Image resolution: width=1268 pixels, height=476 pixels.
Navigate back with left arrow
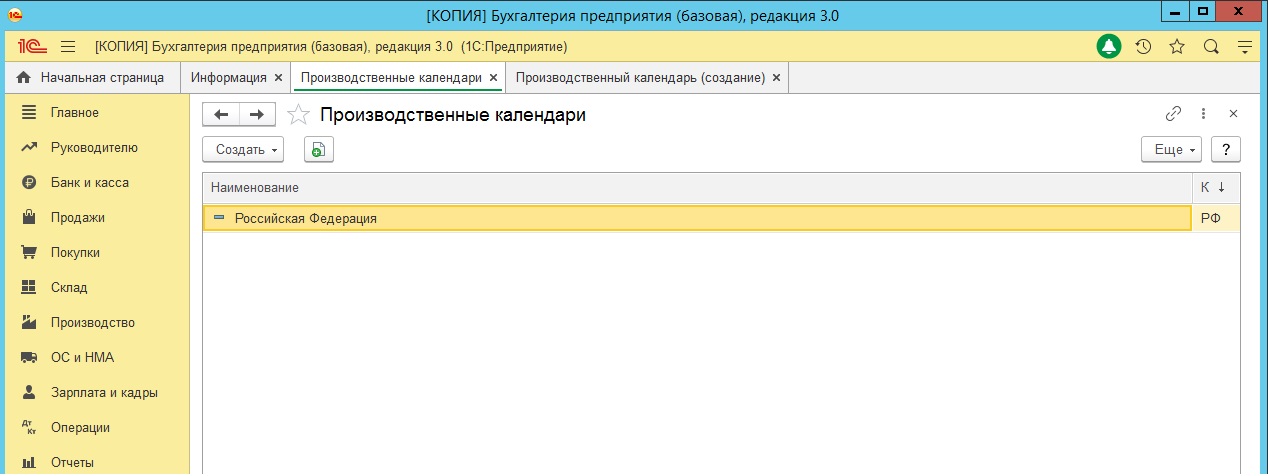(x=221, y=115)
